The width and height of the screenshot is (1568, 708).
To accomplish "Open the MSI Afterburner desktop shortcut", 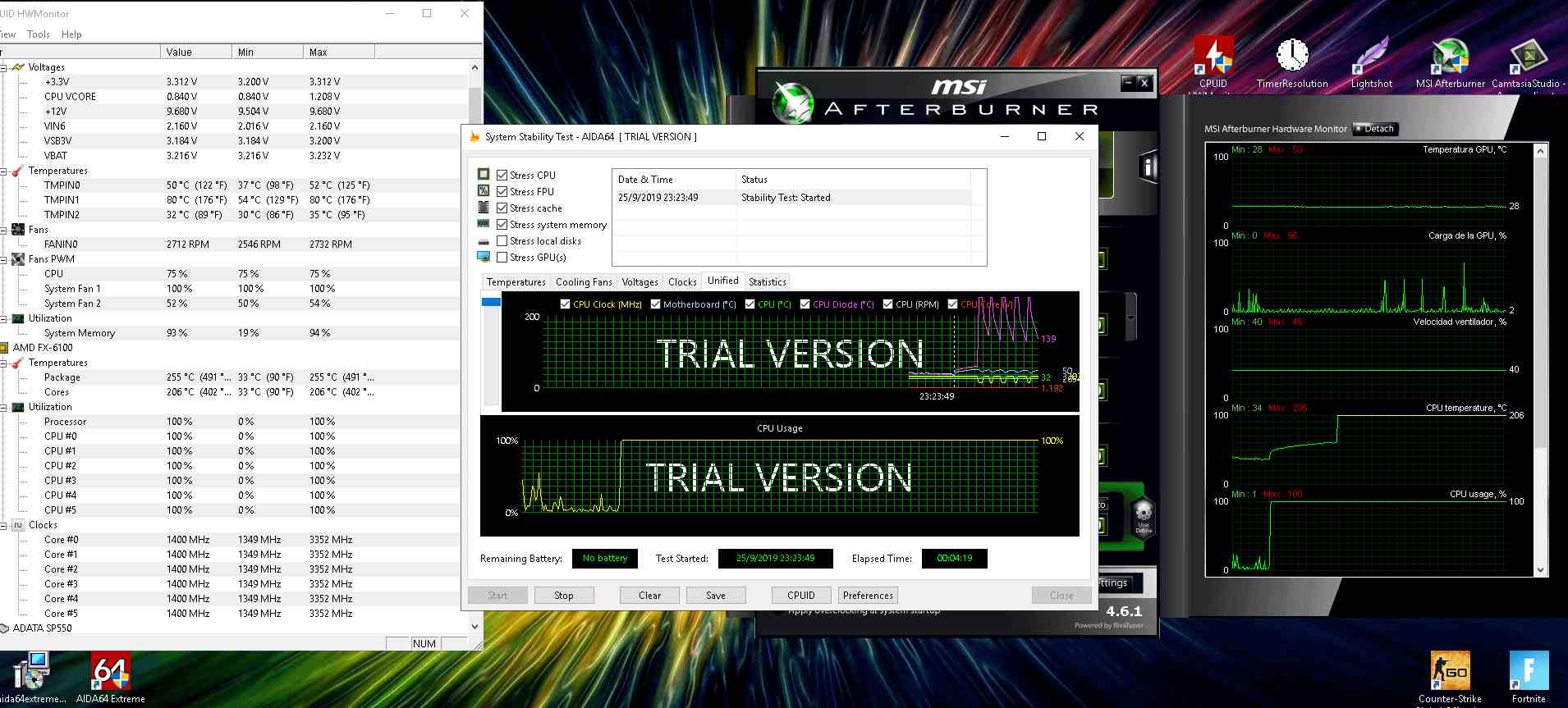I will pyautogui.click(x=1450, y=62).
